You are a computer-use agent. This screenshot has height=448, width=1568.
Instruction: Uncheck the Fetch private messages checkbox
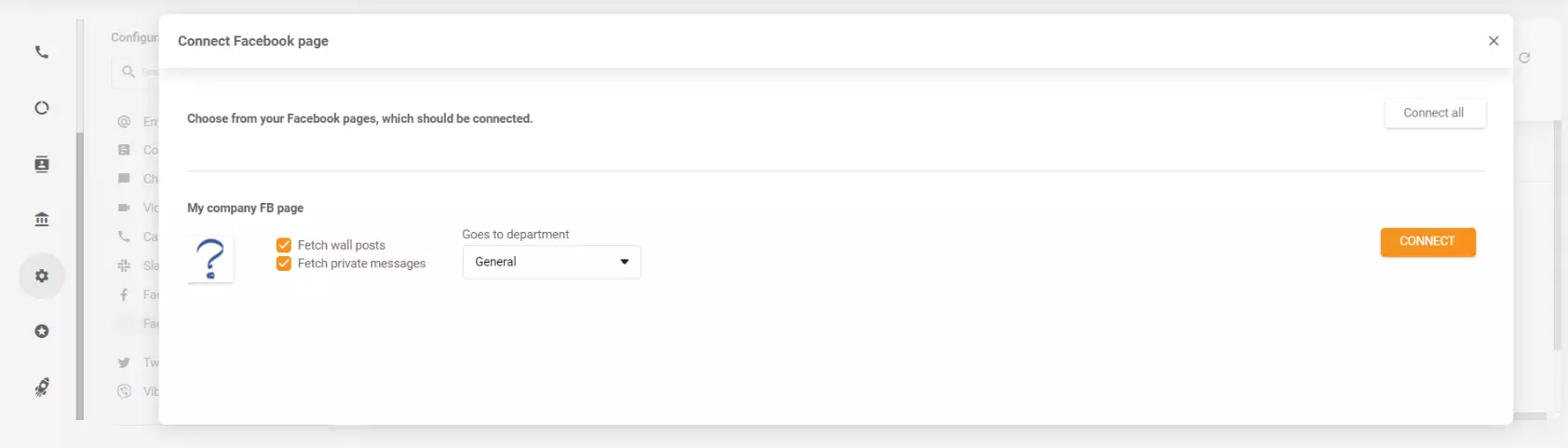284,264
